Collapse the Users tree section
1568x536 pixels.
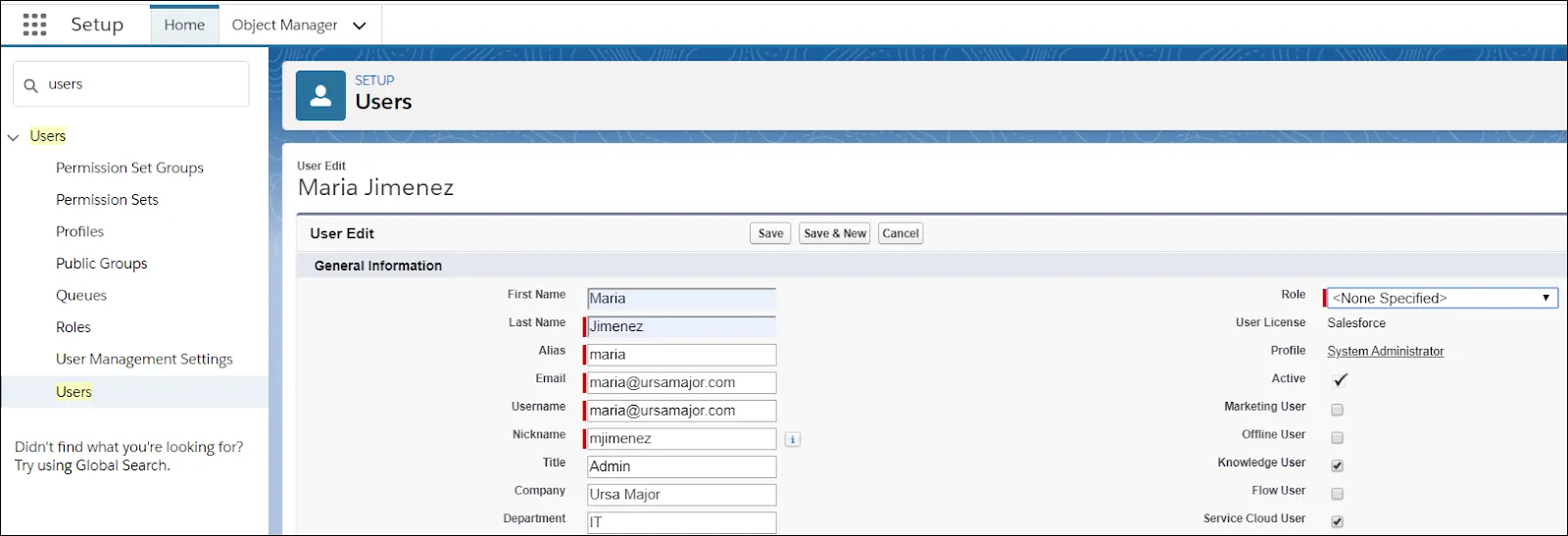click(14, 137)
